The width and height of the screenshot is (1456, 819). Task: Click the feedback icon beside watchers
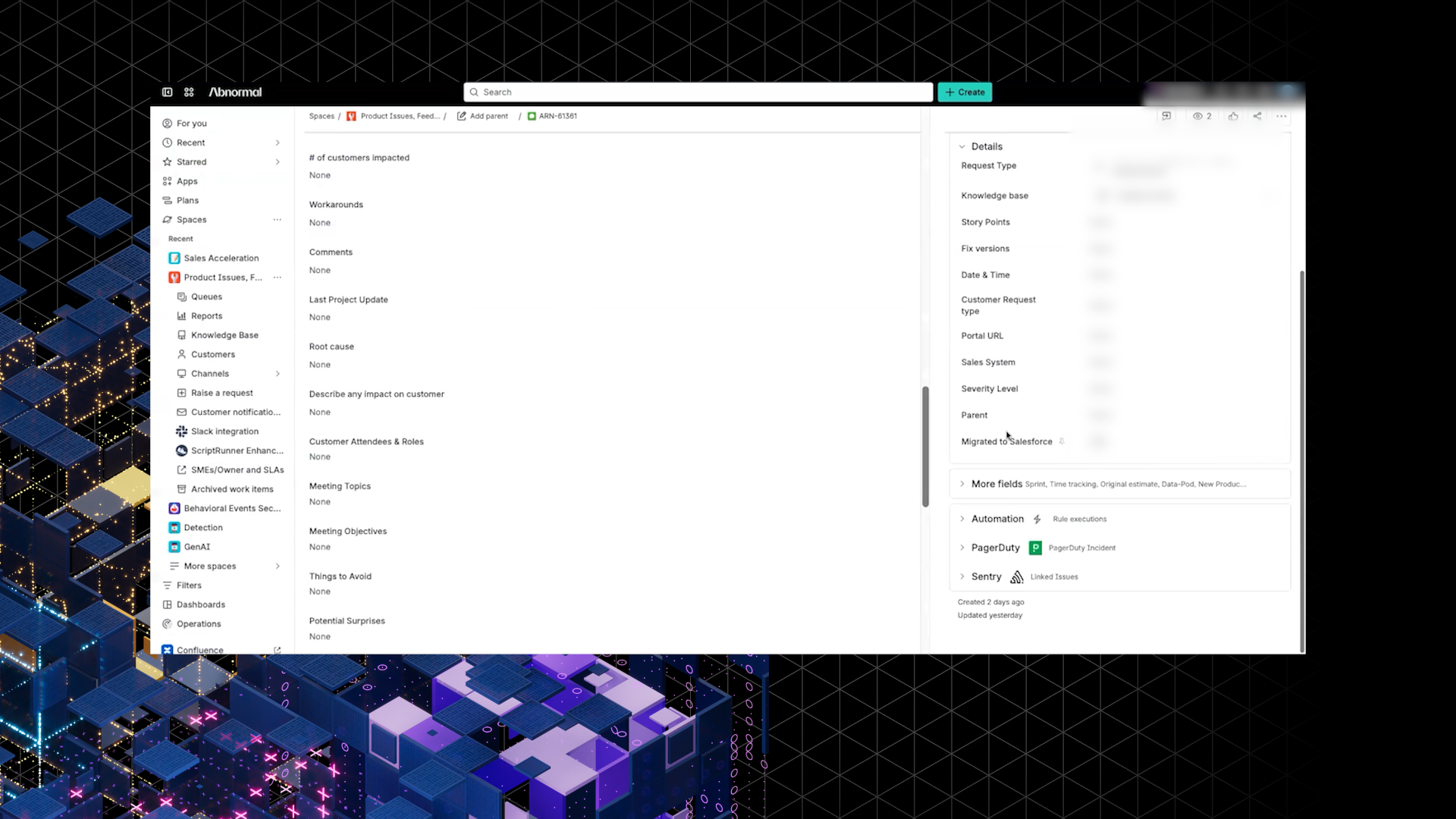click(1166, 116)
